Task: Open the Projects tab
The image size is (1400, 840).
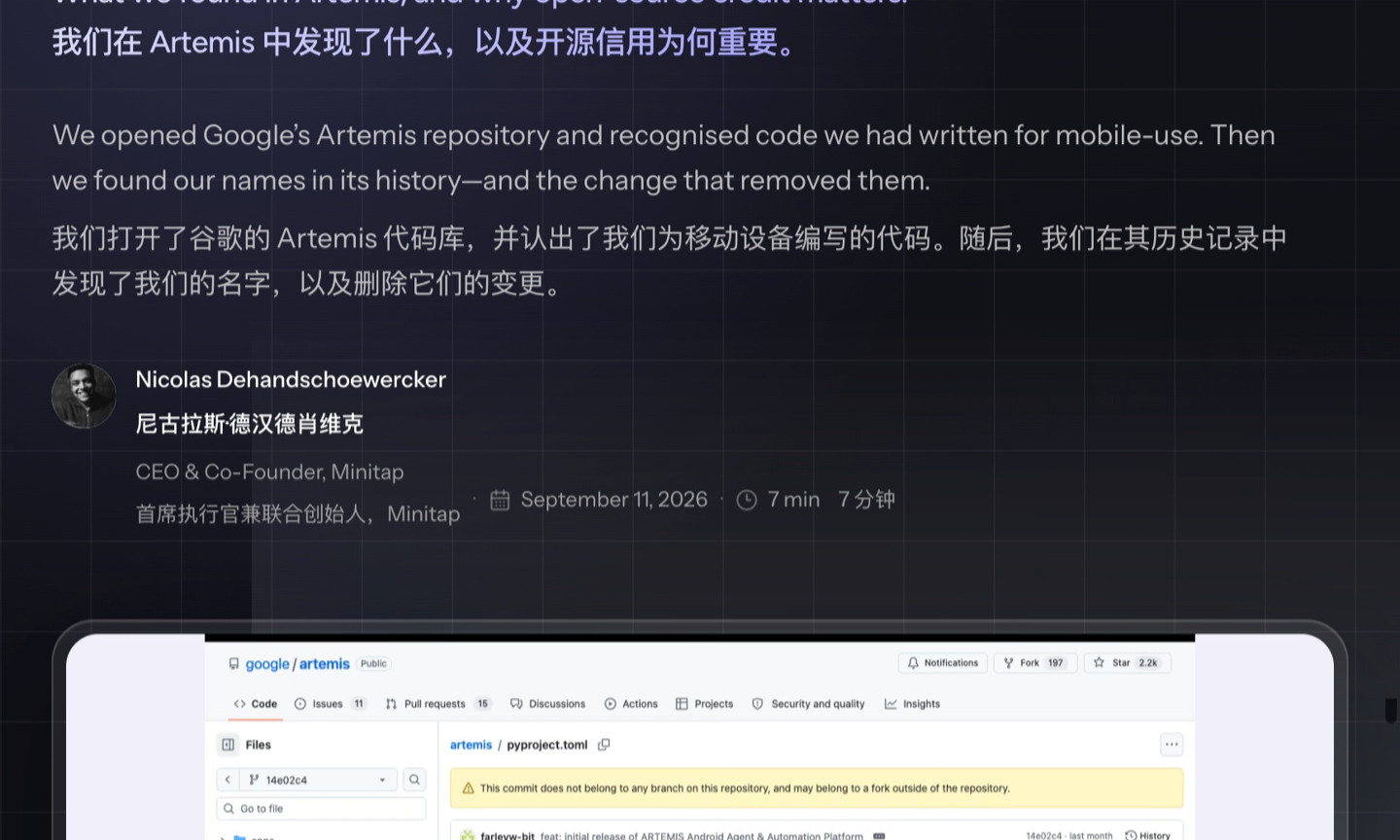Action: (704, 704)
